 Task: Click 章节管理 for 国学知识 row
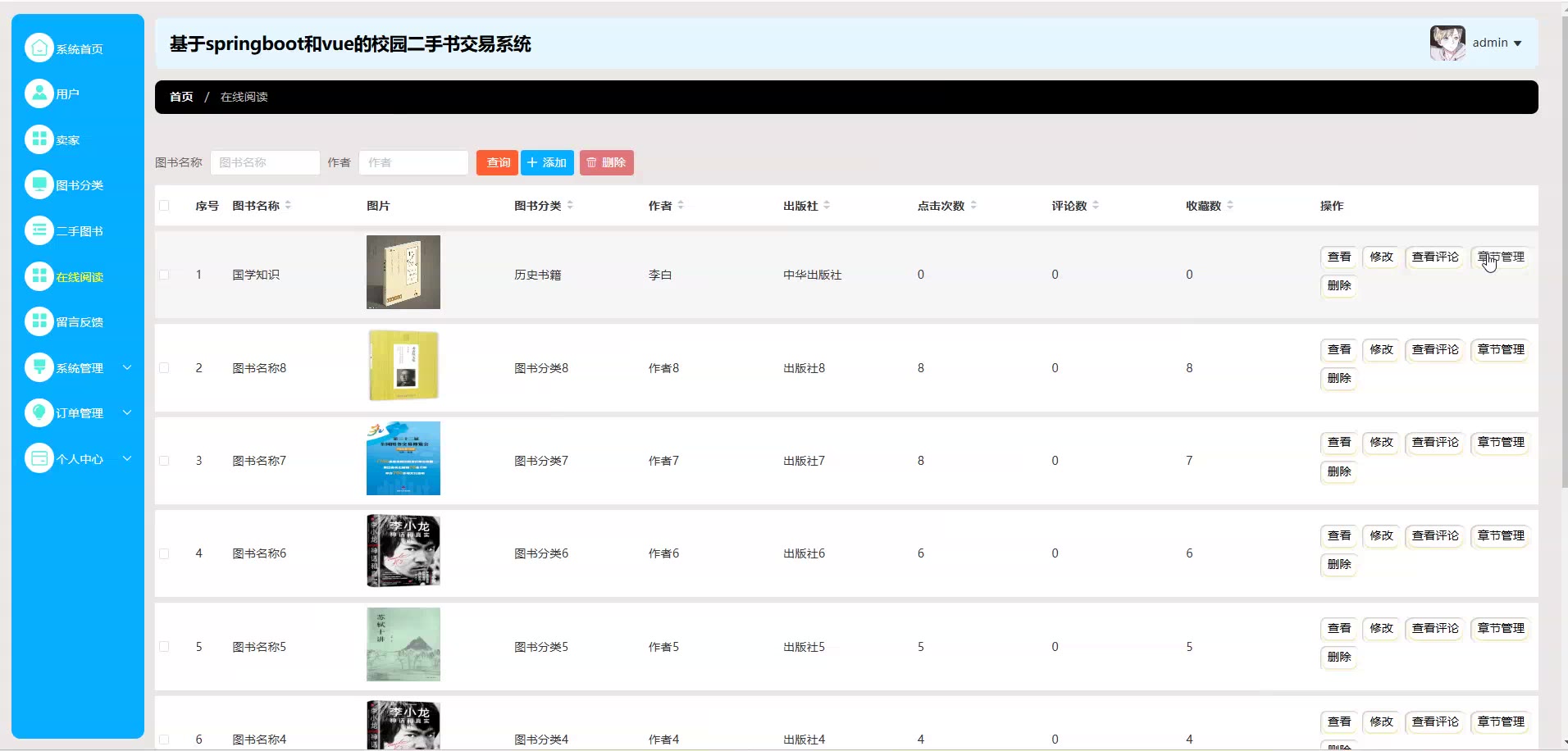click(1501, 257)
